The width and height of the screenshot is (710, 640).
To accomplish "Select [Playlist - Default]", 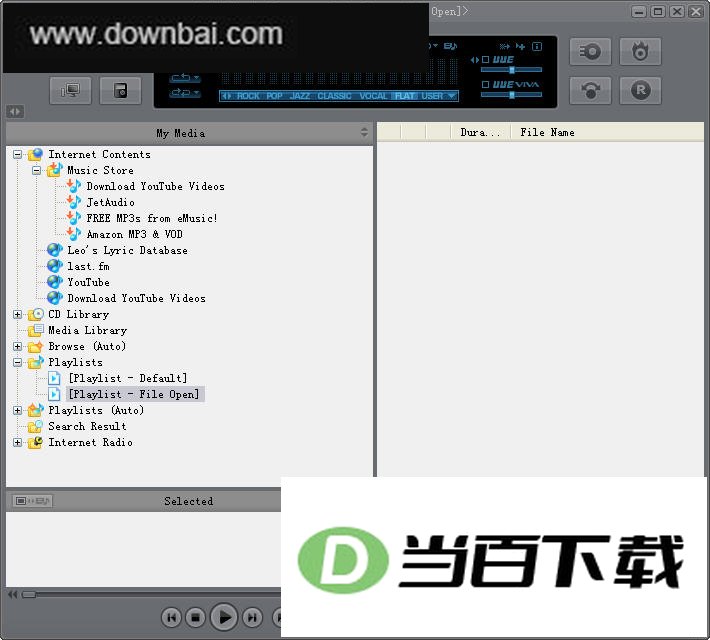I will pos(127,378).
